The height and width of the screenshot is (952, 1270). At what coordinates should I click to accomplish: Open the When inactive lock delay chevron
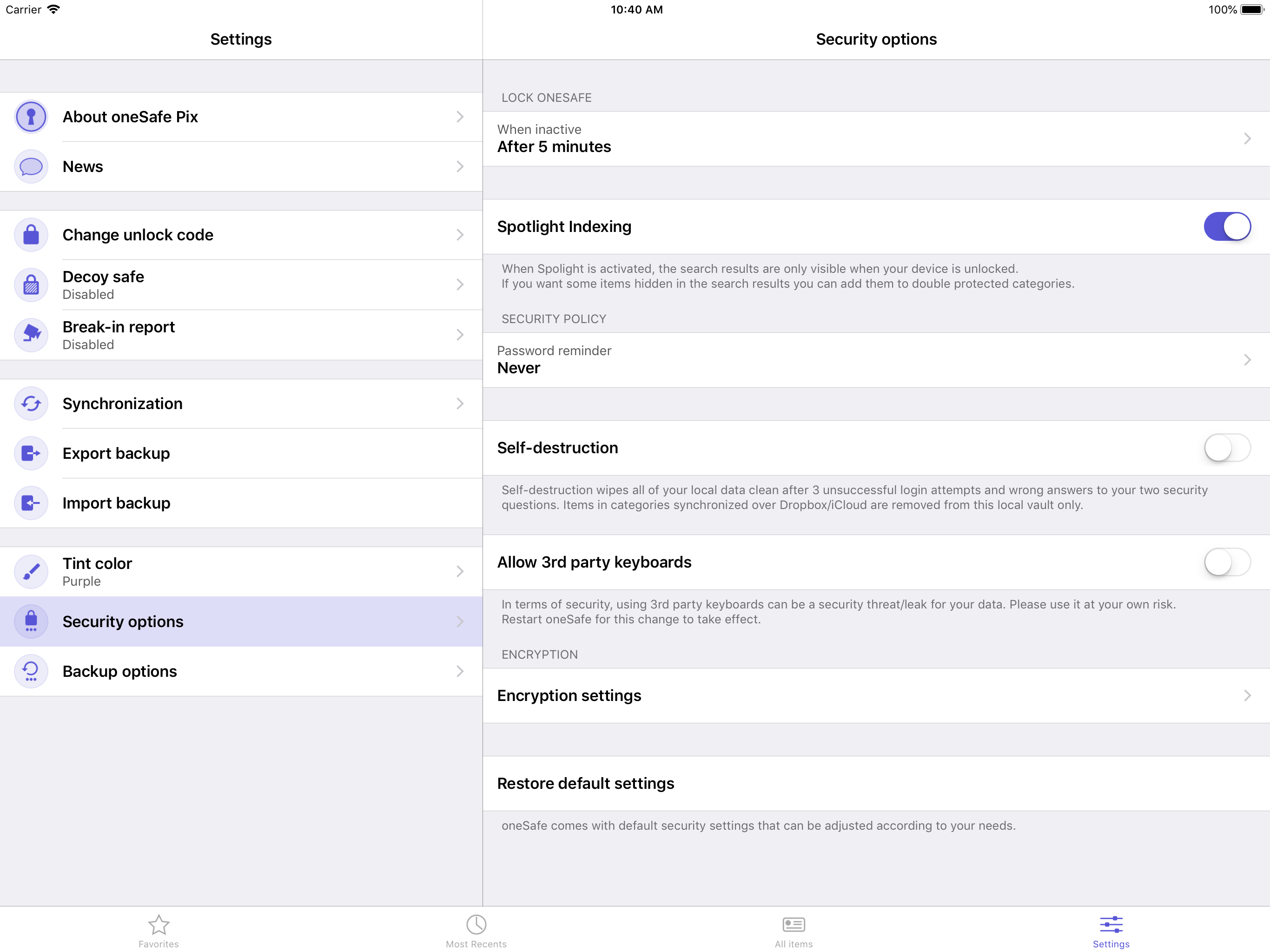1247,139
